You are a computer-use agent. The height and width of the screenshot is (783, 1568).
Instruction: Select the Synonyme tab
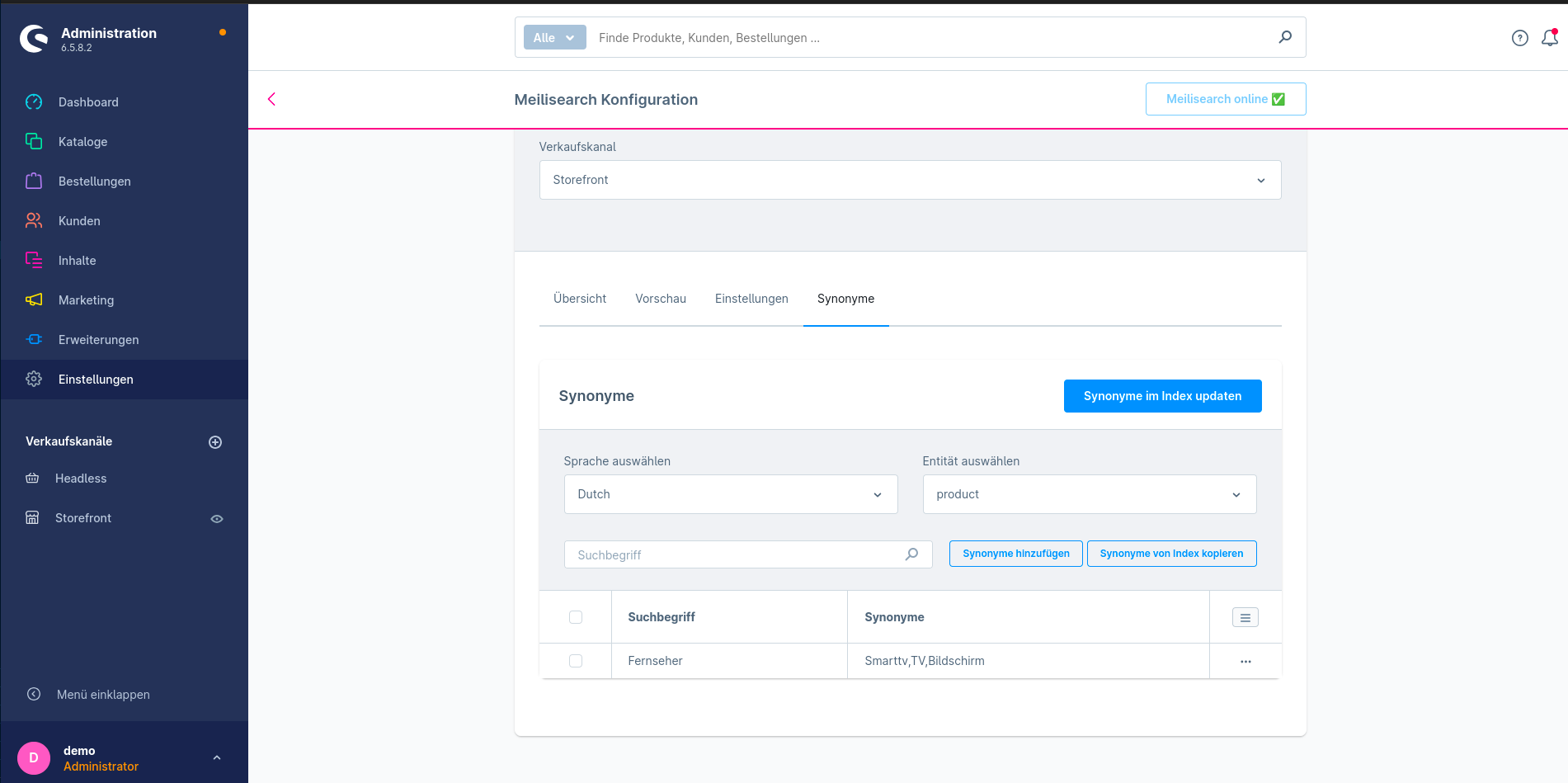click(x=845, y=299)
